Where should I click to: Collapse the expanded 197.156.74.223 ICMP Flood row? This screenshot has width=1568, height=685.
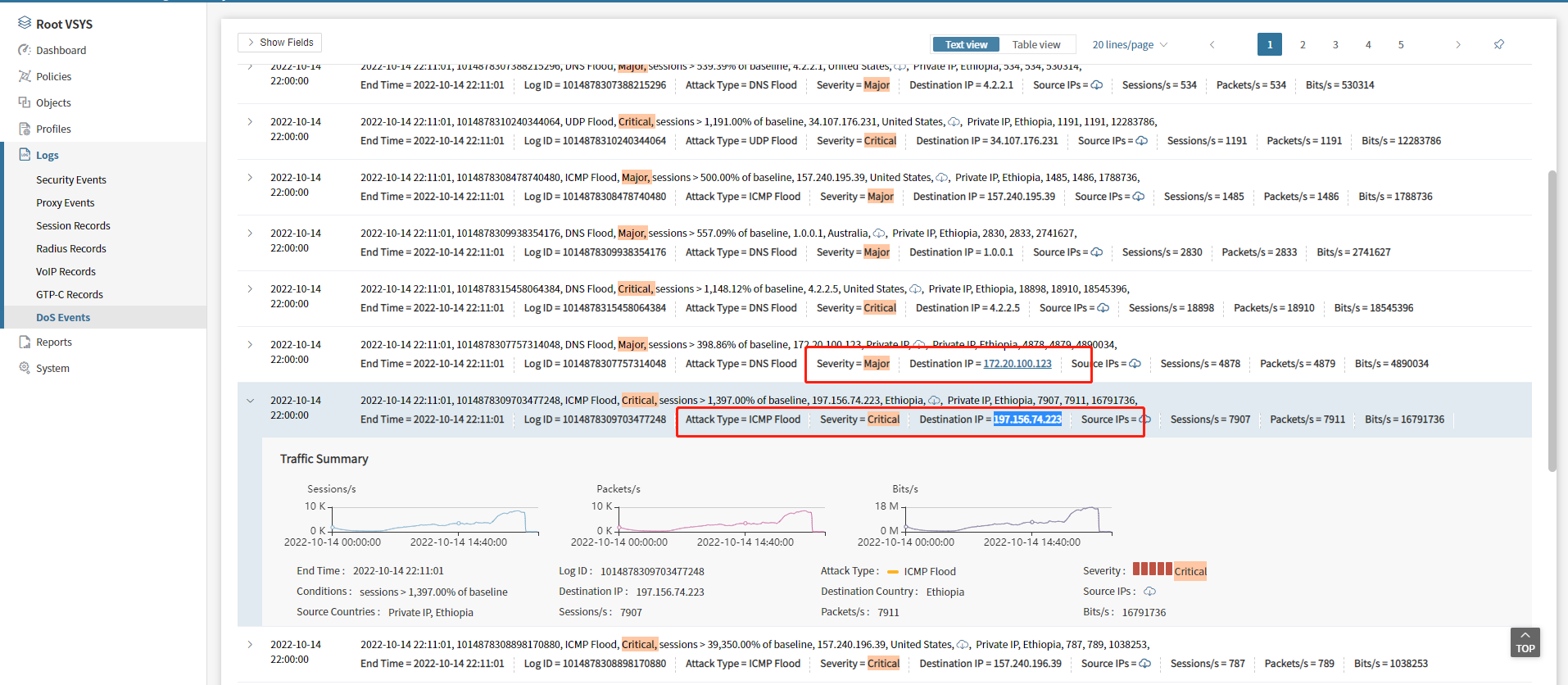(x=251, y=401)
